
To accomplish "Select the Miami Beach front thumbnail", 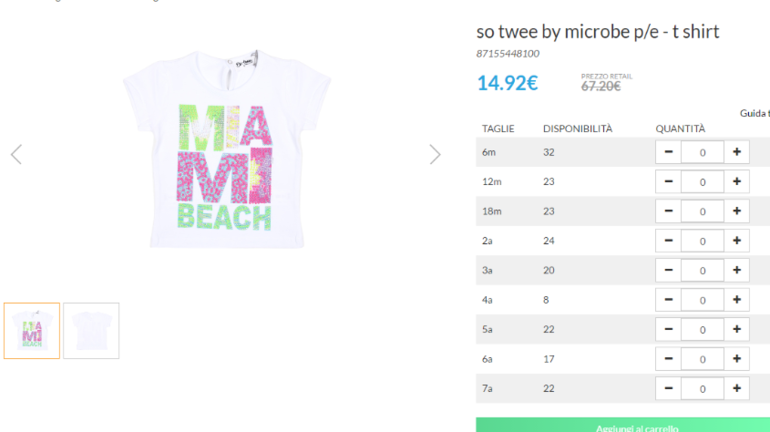I will click(32, 331).
